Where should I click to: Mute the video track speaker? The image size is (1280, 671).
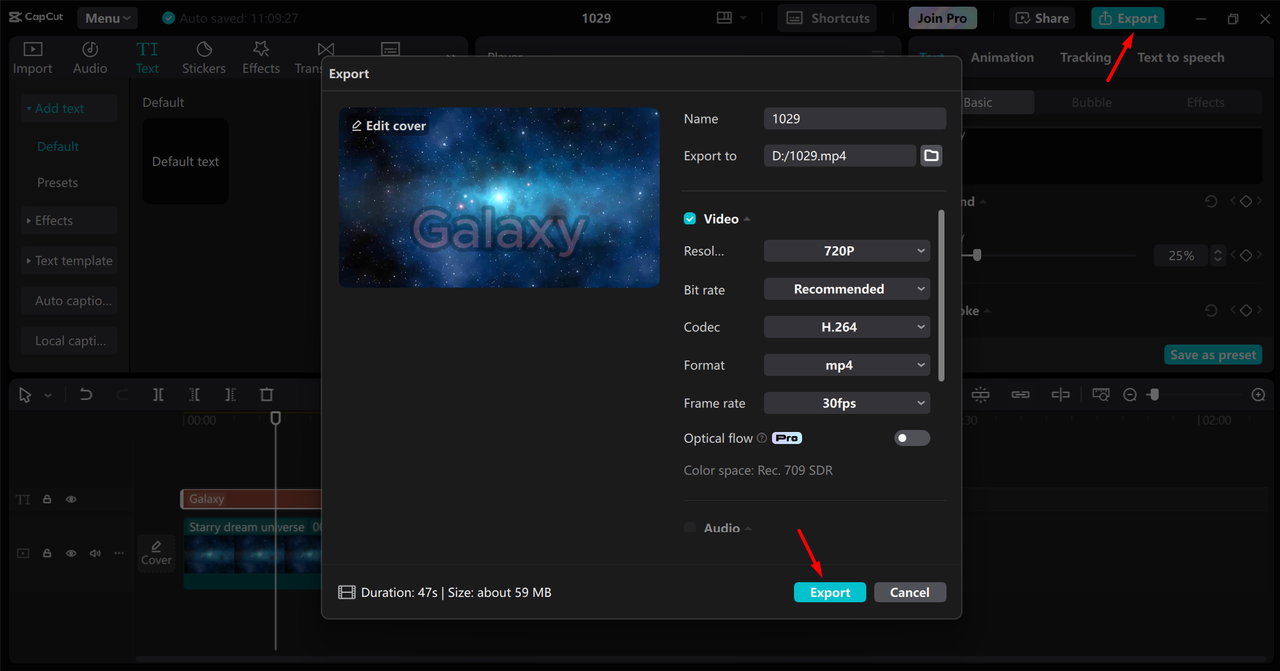point(95,553)
